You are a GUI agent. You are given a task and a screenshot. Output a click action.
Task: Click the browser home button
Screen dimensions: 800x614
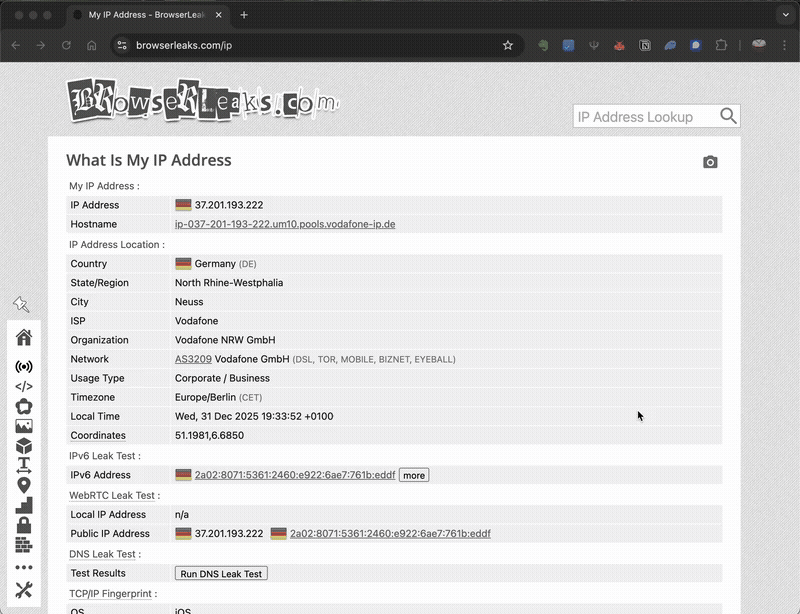(91, 45)
